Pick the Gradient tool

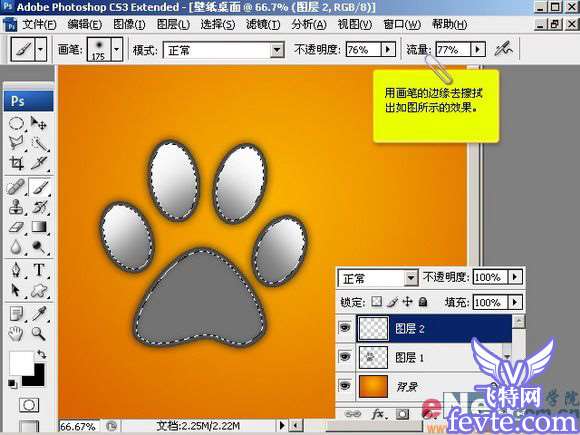pyautogui.click(x=39, y=226)
